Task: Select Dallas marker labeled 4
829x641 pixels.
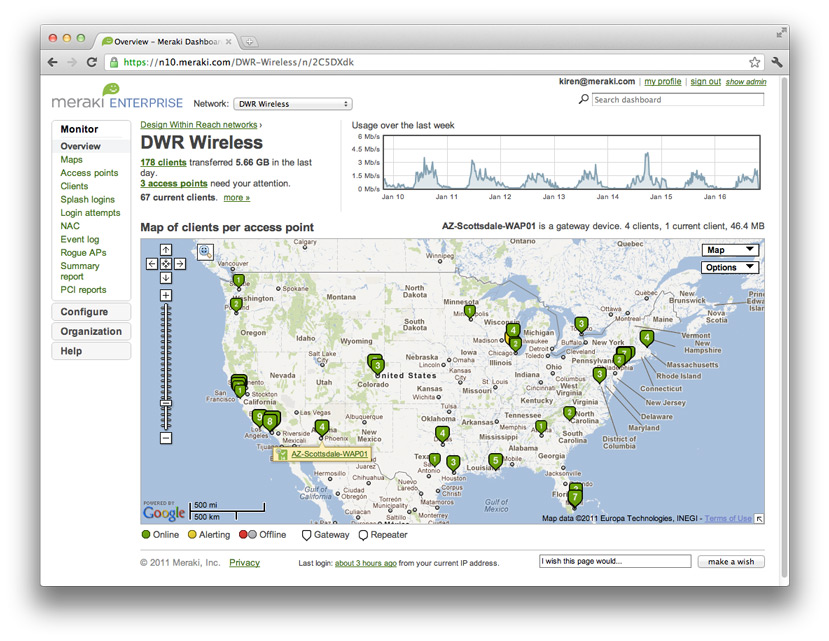Action: (443, 434)
